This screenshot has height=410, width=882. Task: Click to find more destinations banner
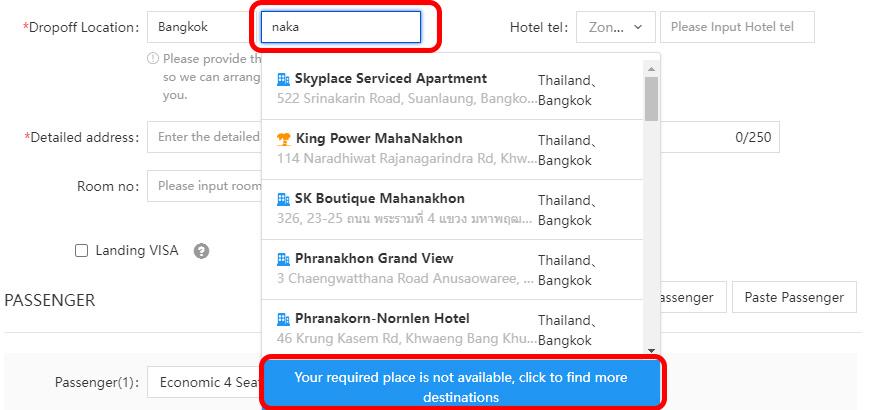tap(460, 386)
